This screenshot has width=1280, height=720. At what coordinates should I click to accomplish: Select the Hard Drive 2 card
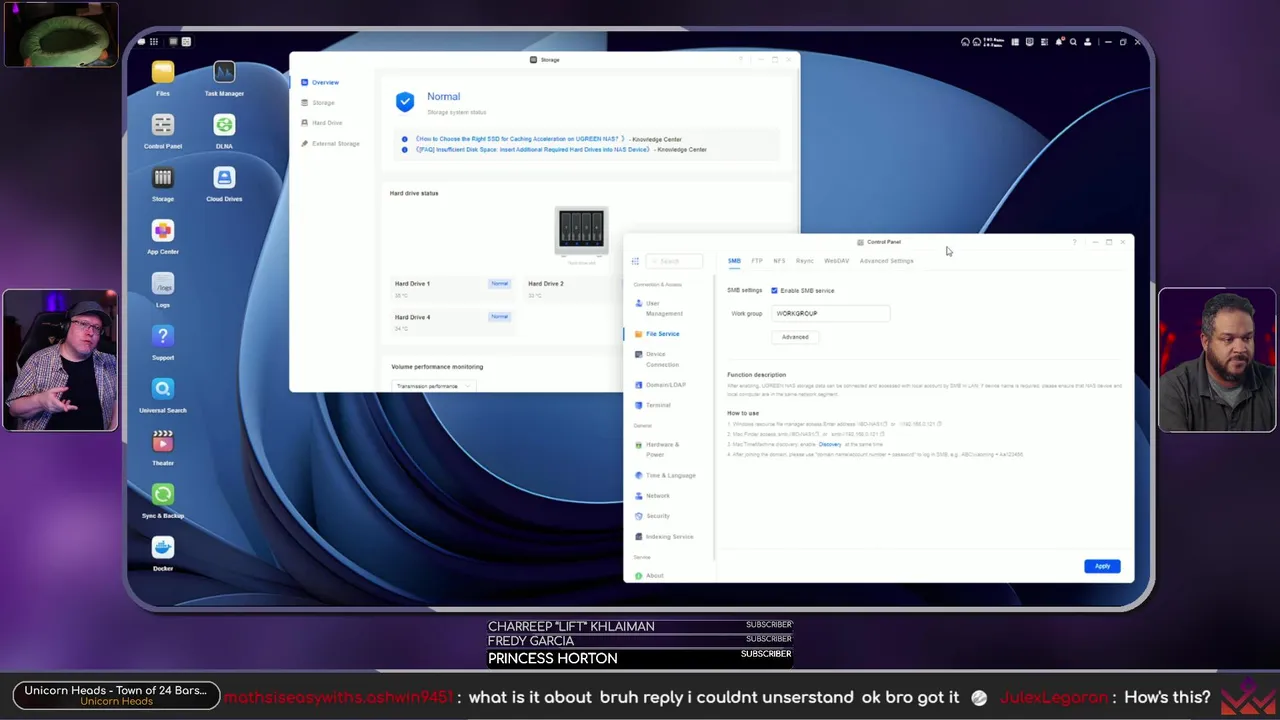(x=575, y=289)
